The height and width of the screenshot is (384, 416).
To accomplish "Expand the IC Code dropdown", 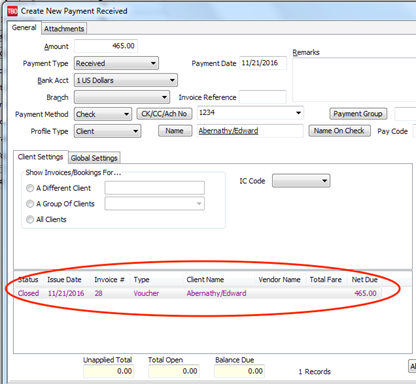I will pyautogui.click(x=301, y=181).
